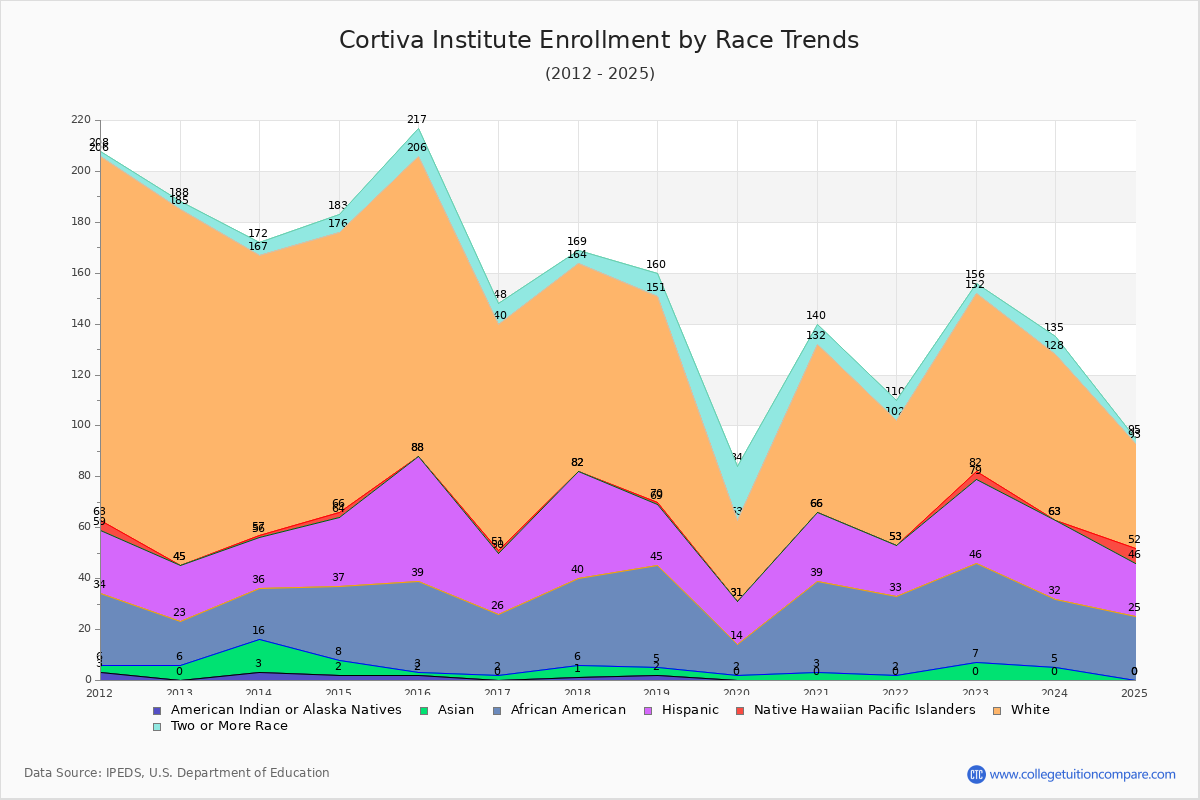Click the chart title Cortiva Institute Enrollment
This screenshot has width=1200, height=800.
pyautogui.click(x=599, y=40)
